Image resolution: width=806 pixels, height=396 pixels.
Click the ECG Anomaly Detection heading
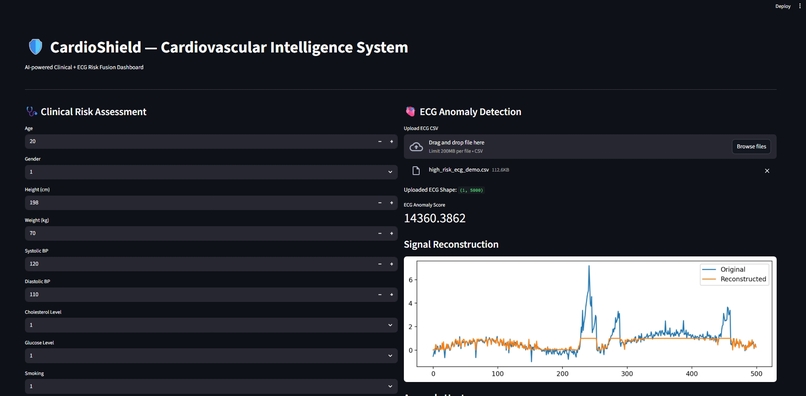point(470,112)
